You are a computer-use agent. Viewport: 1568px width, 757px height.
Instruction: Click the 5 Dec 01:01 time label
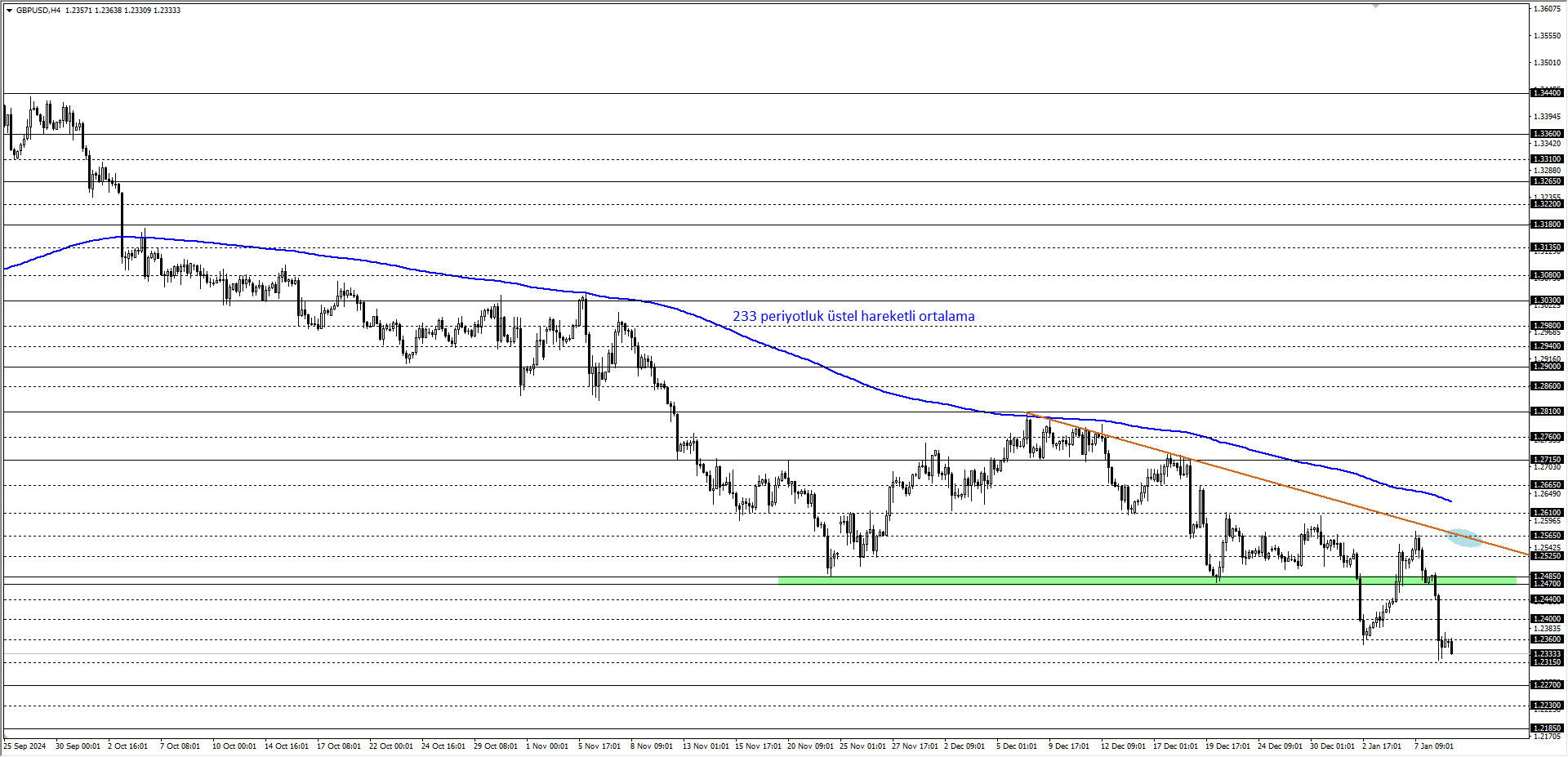pos(1018,746)
